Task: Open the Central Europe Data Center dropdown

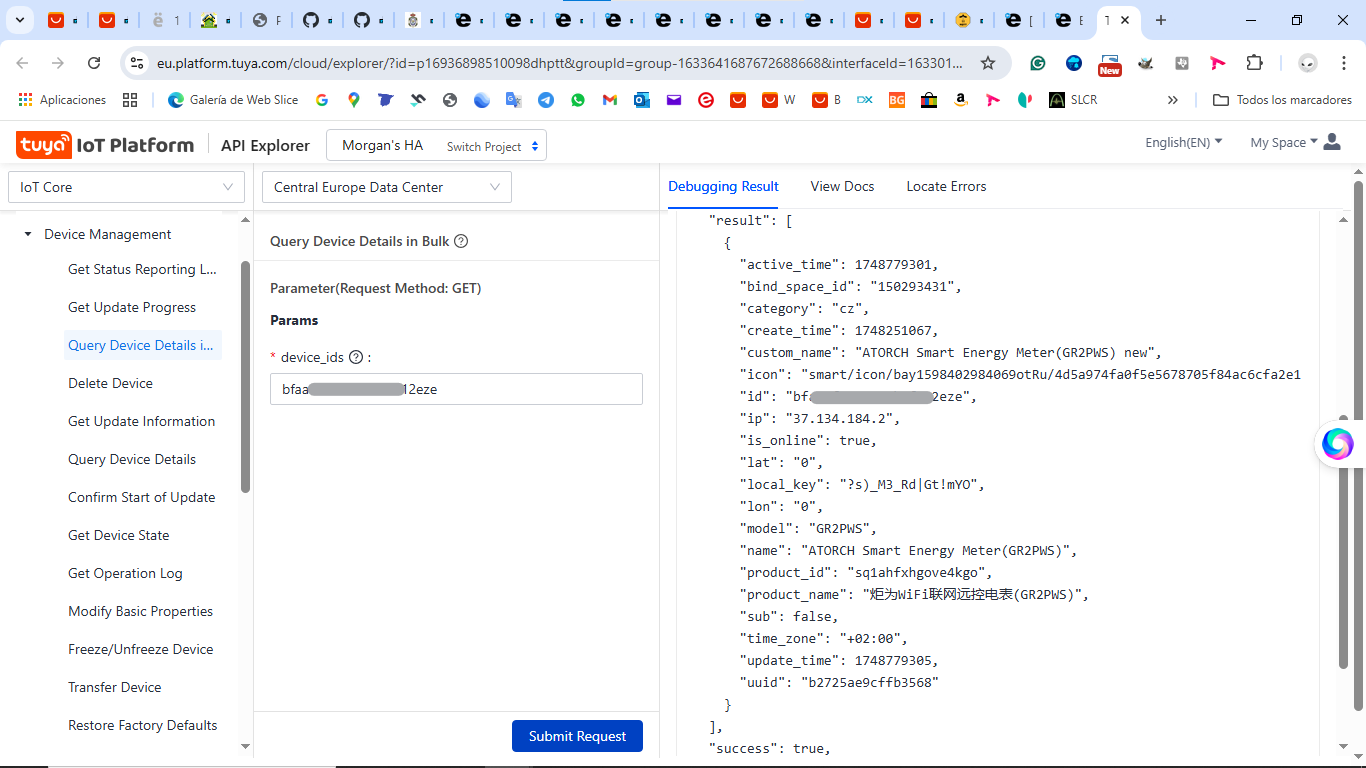Action: [x=386, y=187]
